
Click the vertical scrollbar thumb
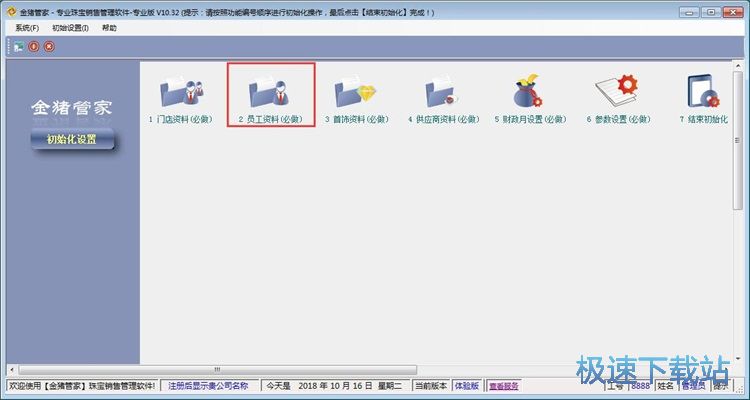738,140
